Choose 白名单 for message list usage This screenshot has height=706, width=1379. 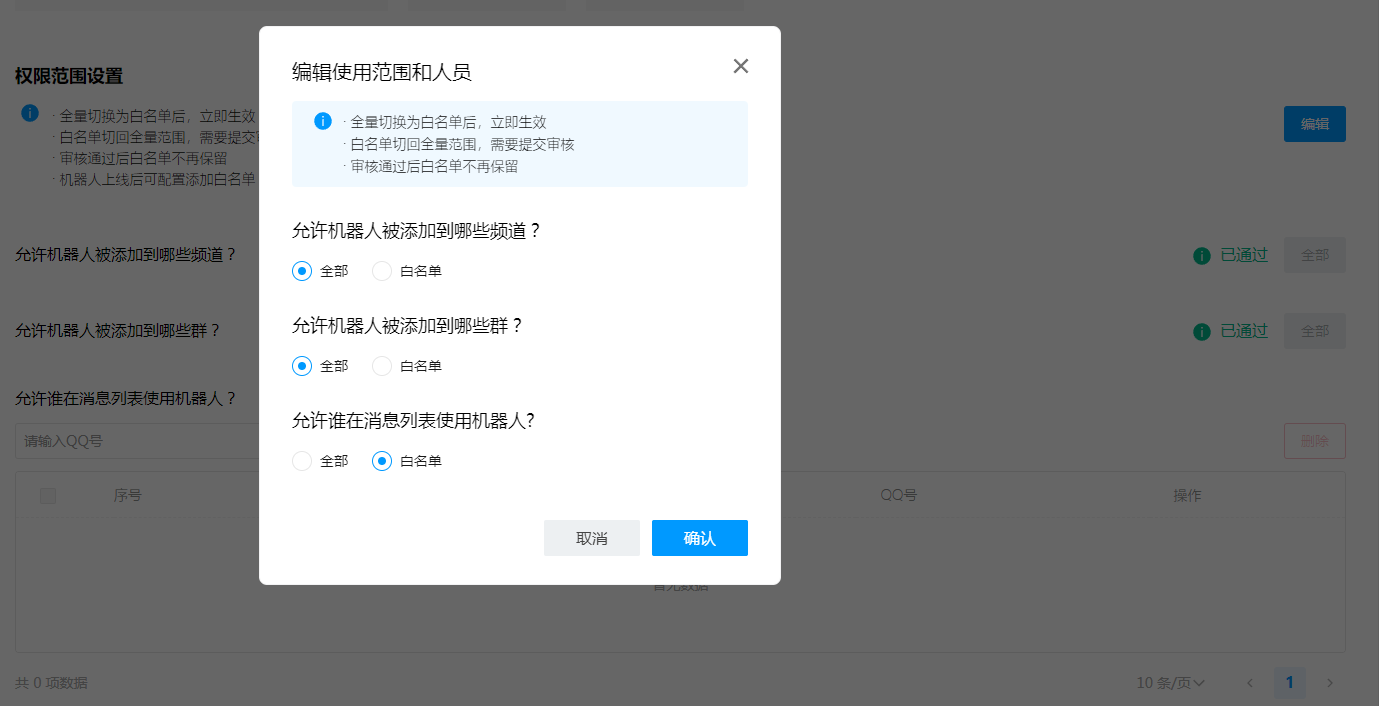click(x=382, y=461)
